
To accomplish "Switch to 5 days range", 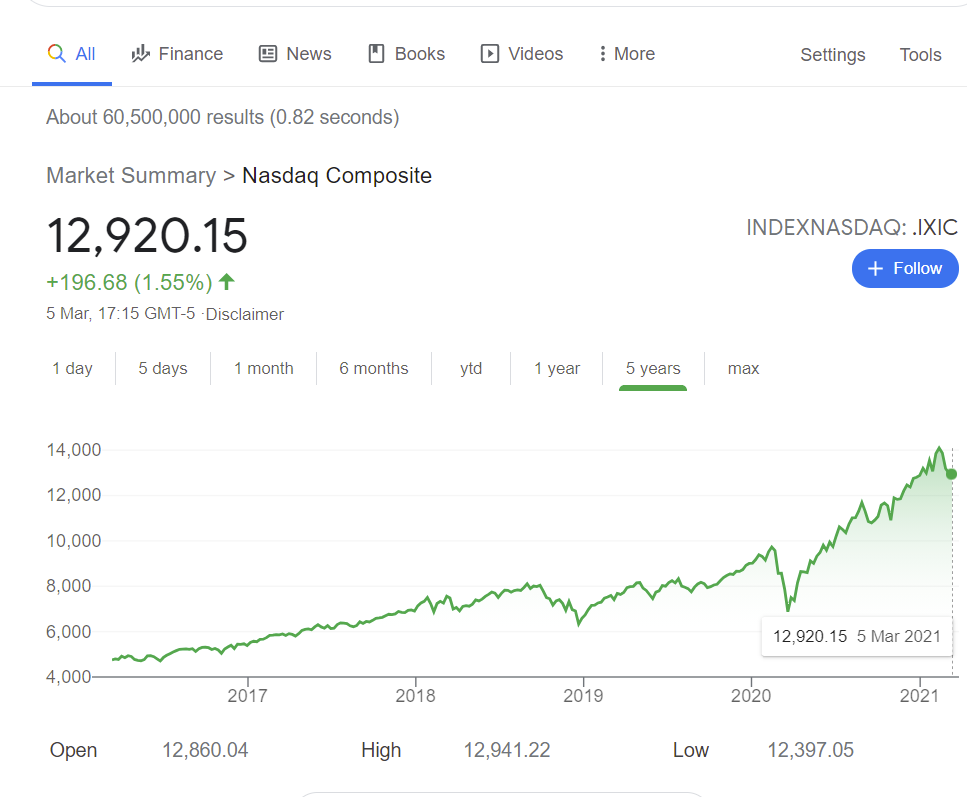I will pyautogui.click(x=163, y=368).
